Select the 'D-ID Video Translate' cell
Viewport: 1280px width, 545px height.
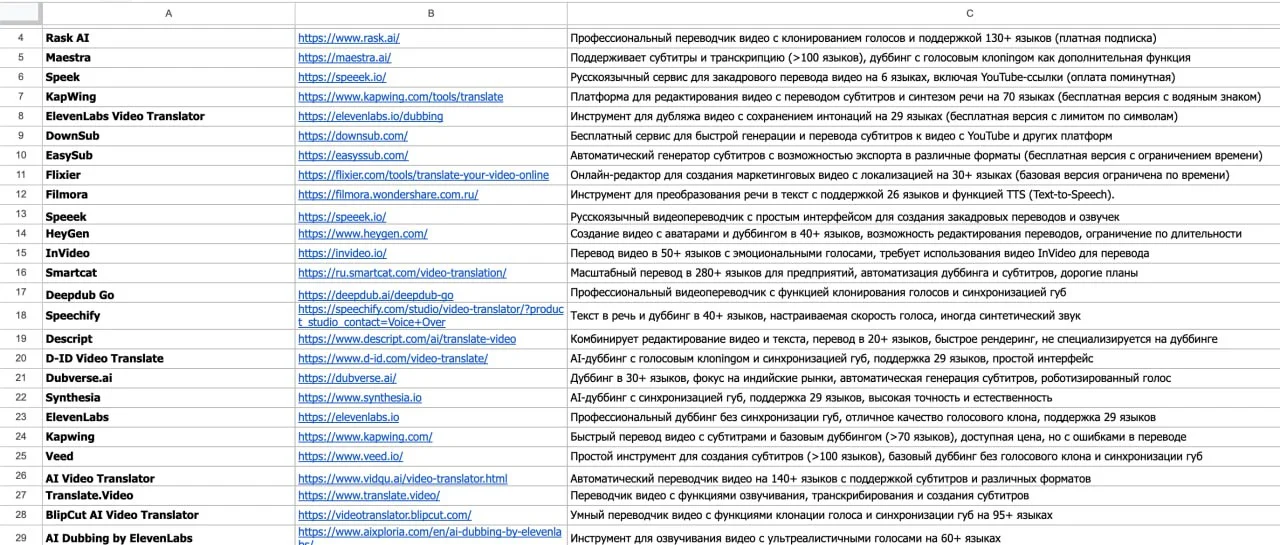pyautogui.click(x=168, y=358)
